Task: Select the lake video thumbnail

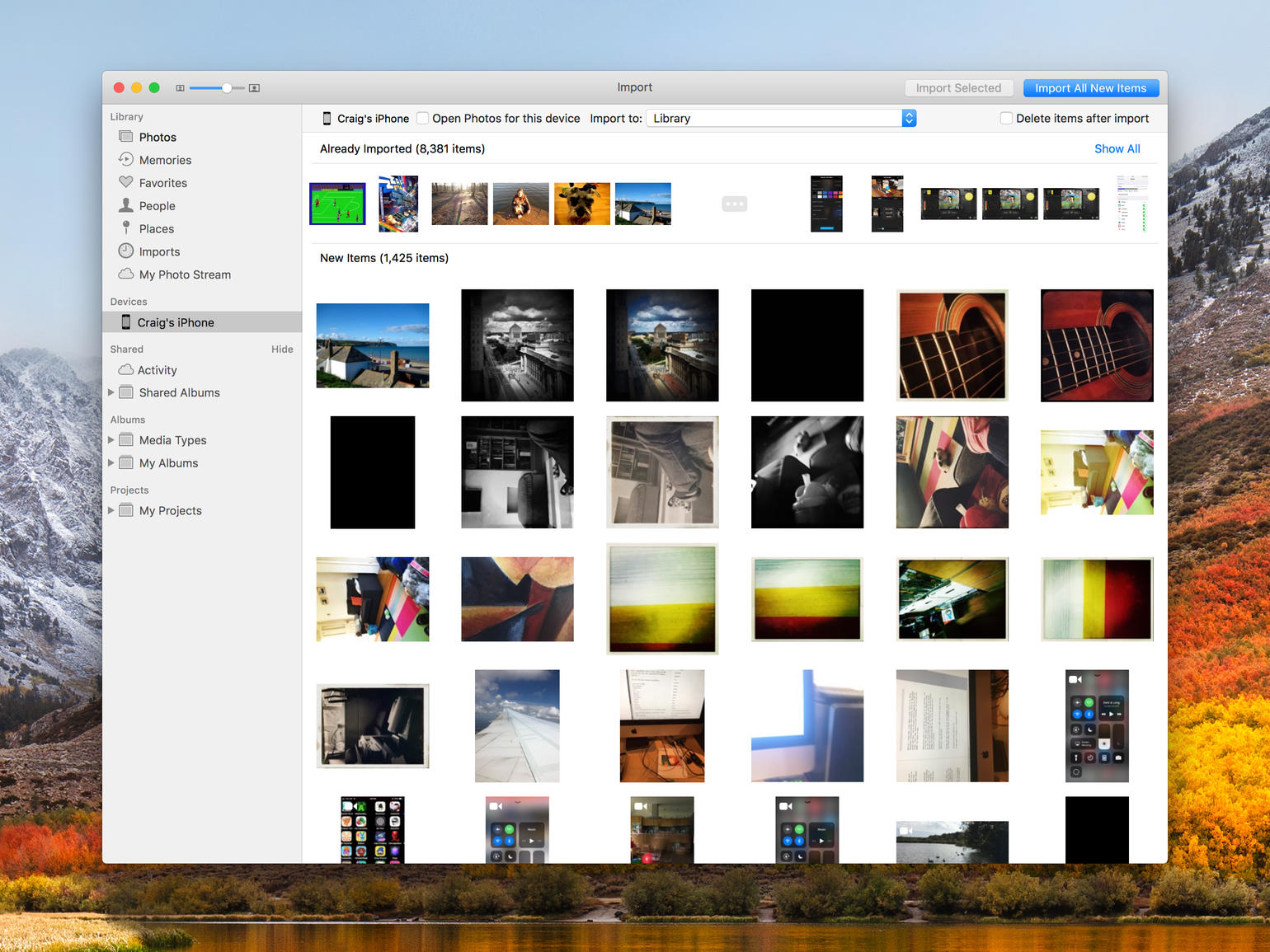Action: [x=952, y=842]
